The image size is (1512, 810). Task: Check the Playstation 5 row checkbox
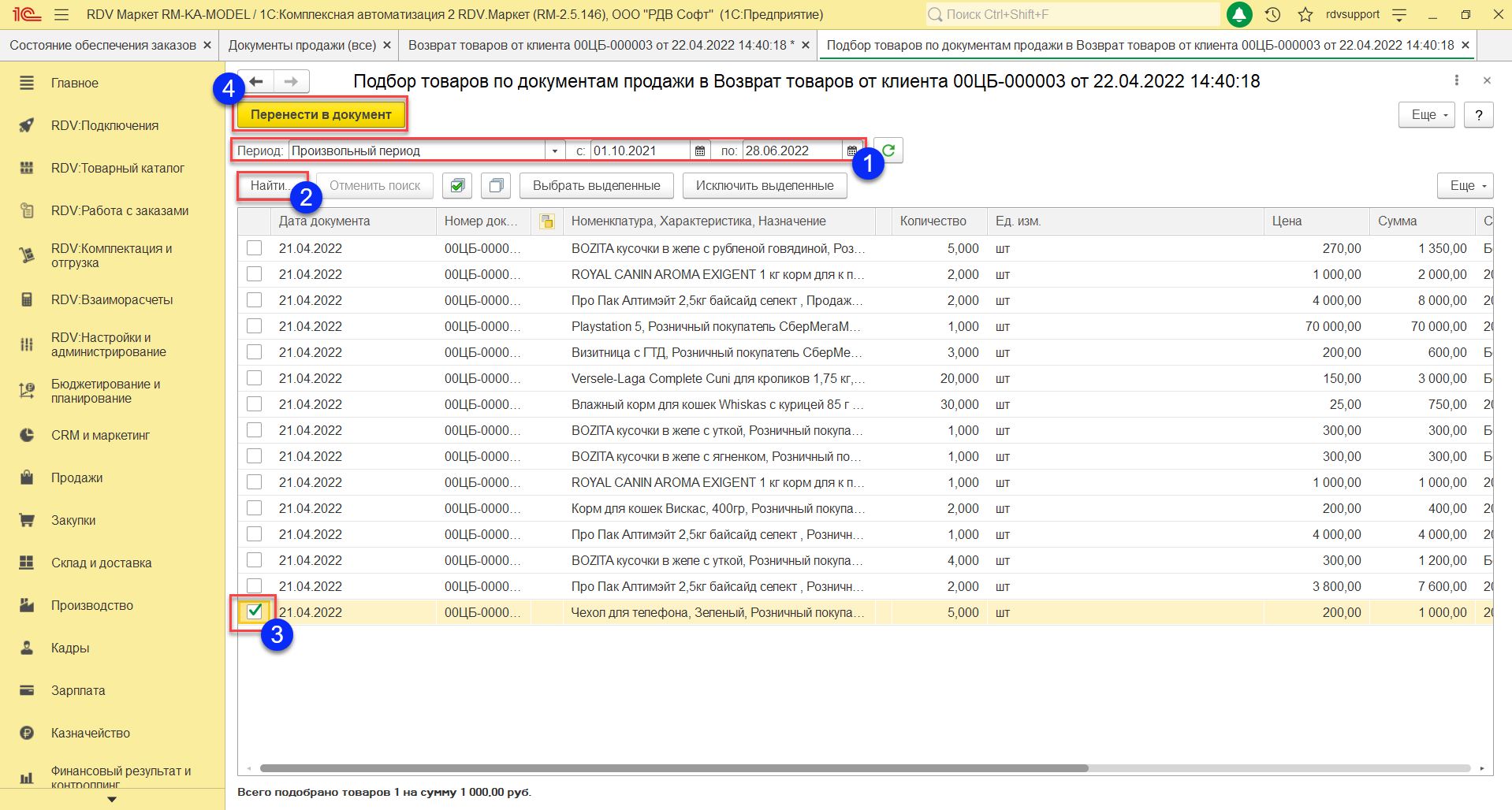254,326
